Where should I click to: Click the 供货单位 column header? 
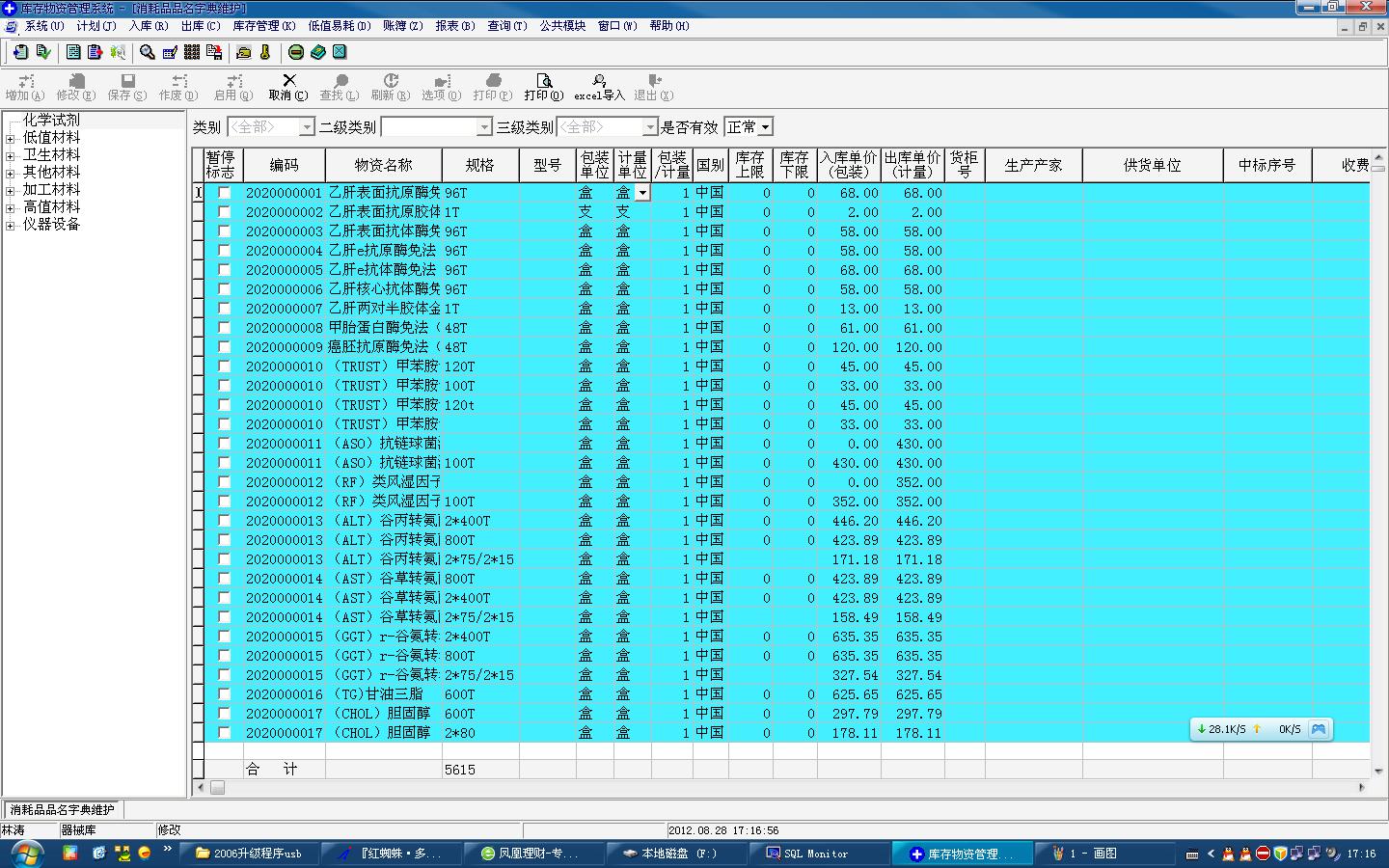pyautogui.click(x=1153, y=165)
